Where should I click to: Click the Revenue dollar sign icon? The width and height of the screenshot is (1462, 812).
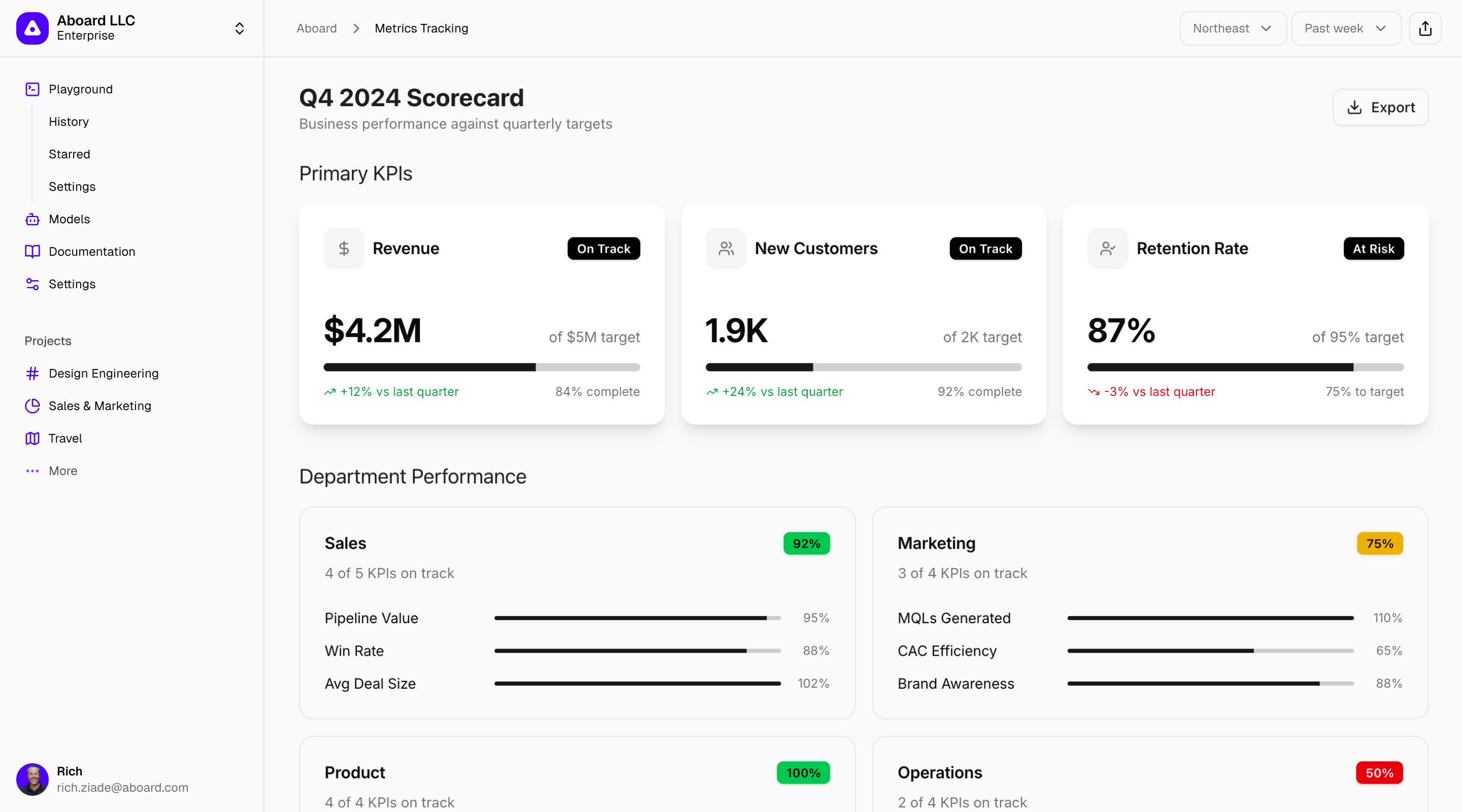pyautogui.click(x=344, y=249)
